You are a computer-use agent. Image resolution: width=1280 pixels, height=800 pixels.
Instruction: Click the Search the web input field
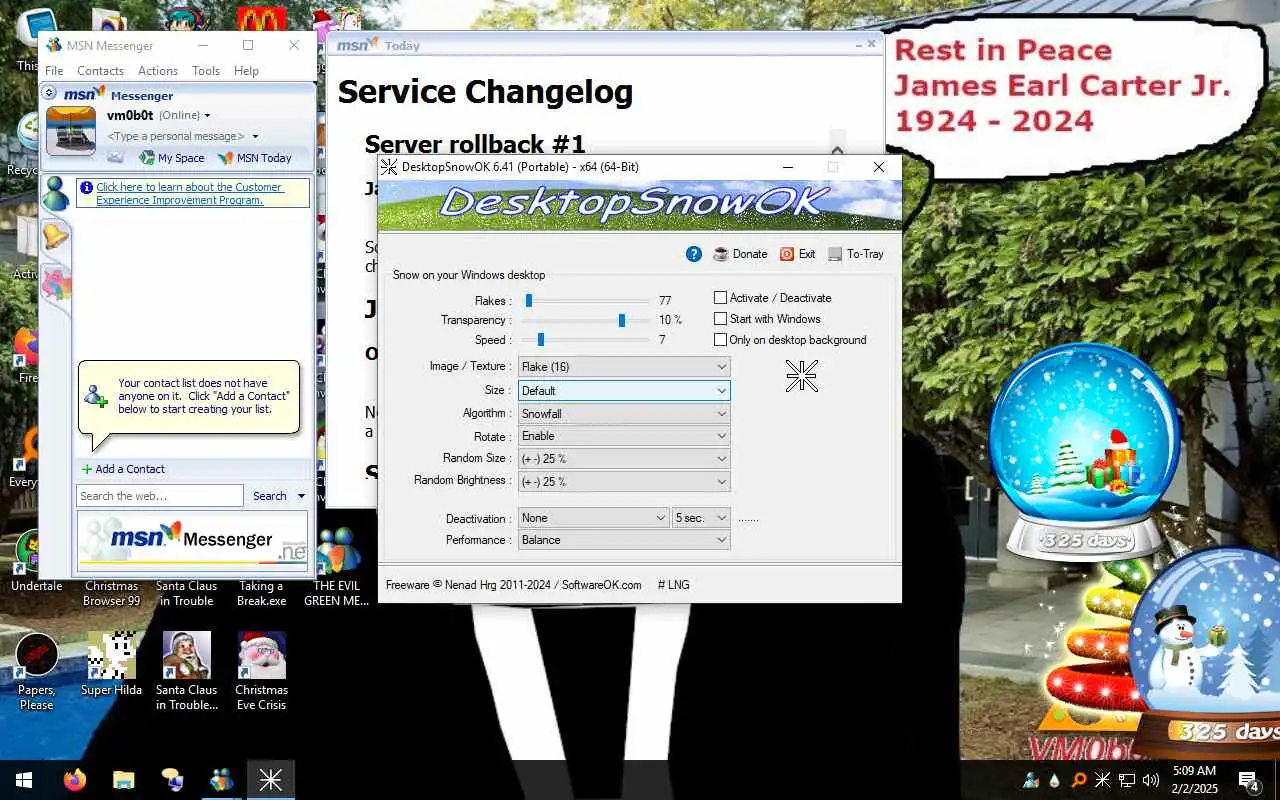160,496
